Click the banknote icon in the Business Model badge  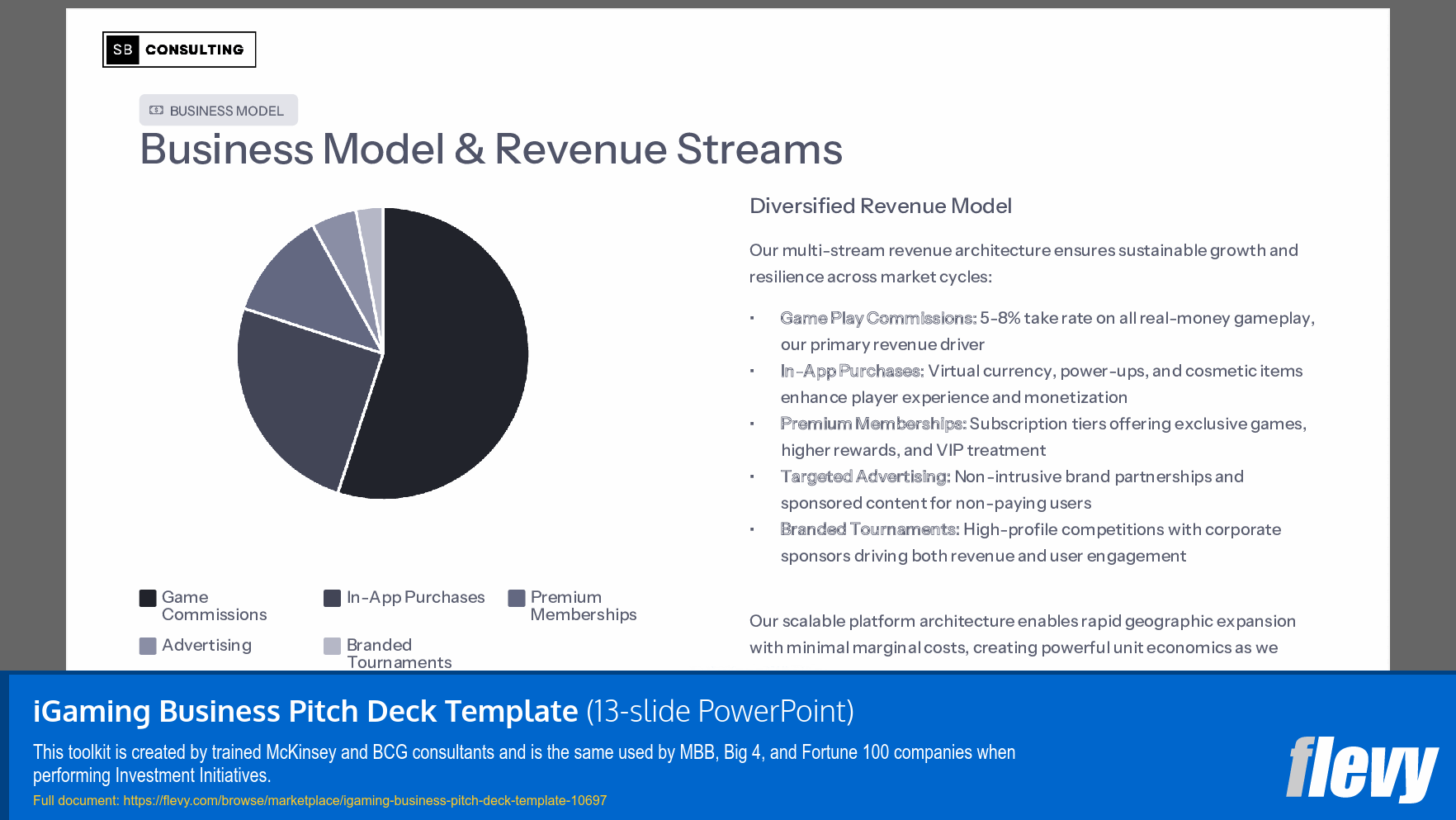156,108
